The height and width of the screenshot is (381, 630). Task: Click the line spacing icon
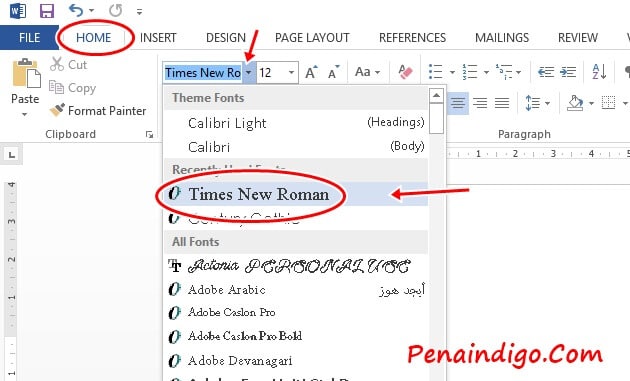[533, 103]
